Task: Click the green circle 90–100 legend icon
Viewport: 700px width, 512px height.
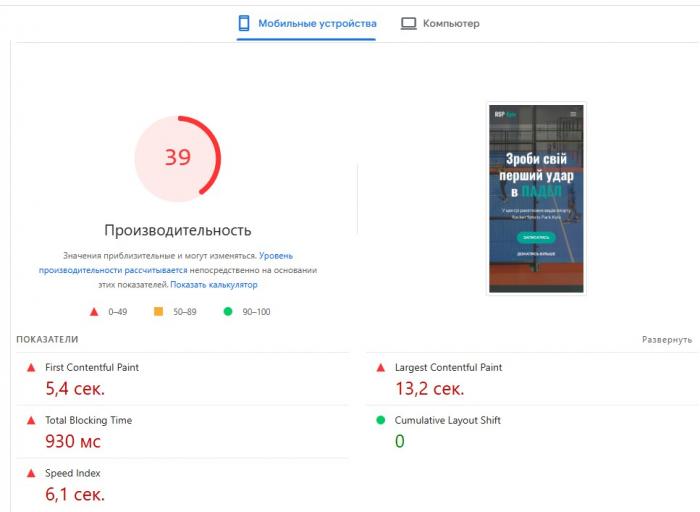Action: (228, 311)
